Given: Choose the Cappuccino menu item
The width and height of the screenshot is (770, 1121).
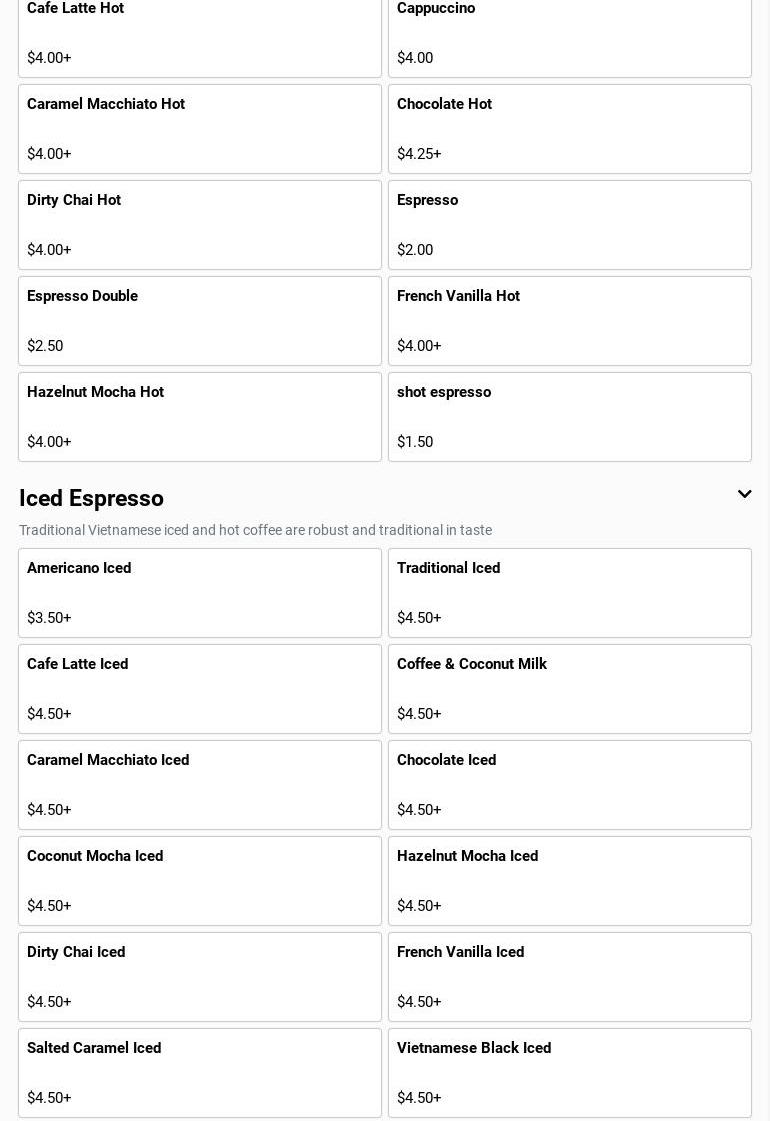Looking at the screenshot, I should coord(569,34).
